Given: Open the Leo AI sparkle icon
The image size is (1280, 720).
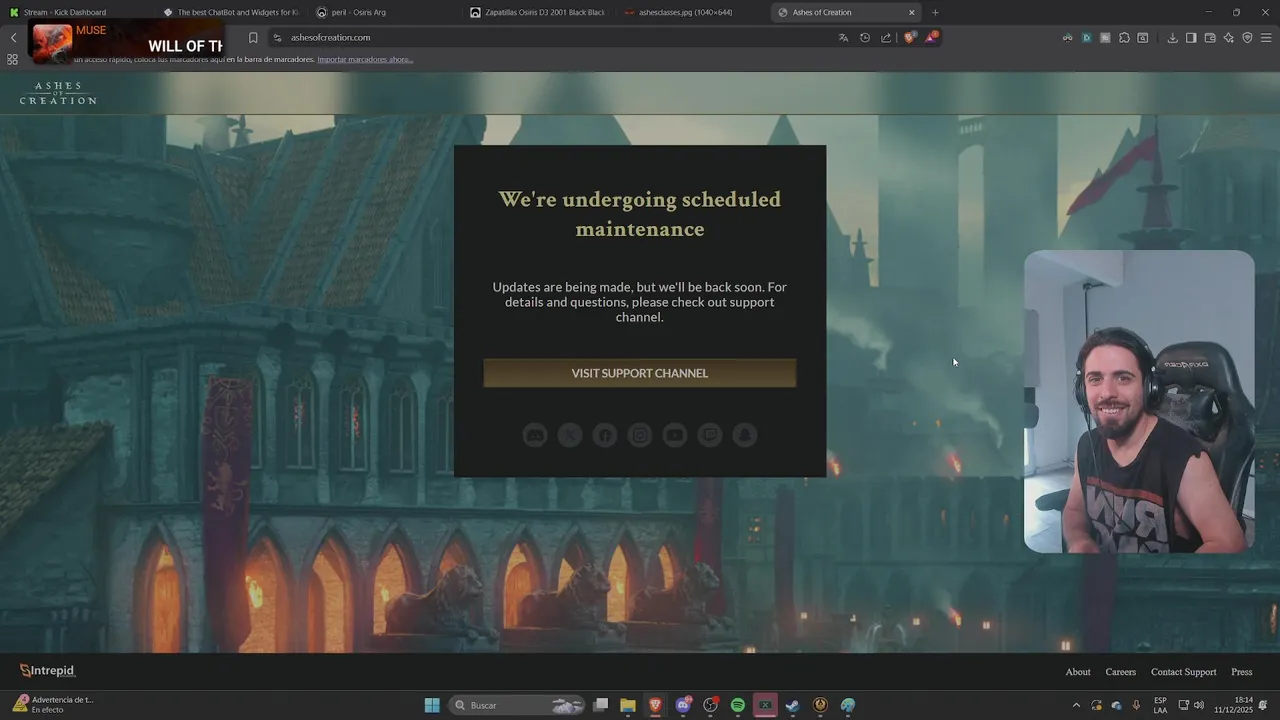Looking at the screenshot, I should 1229,38.
